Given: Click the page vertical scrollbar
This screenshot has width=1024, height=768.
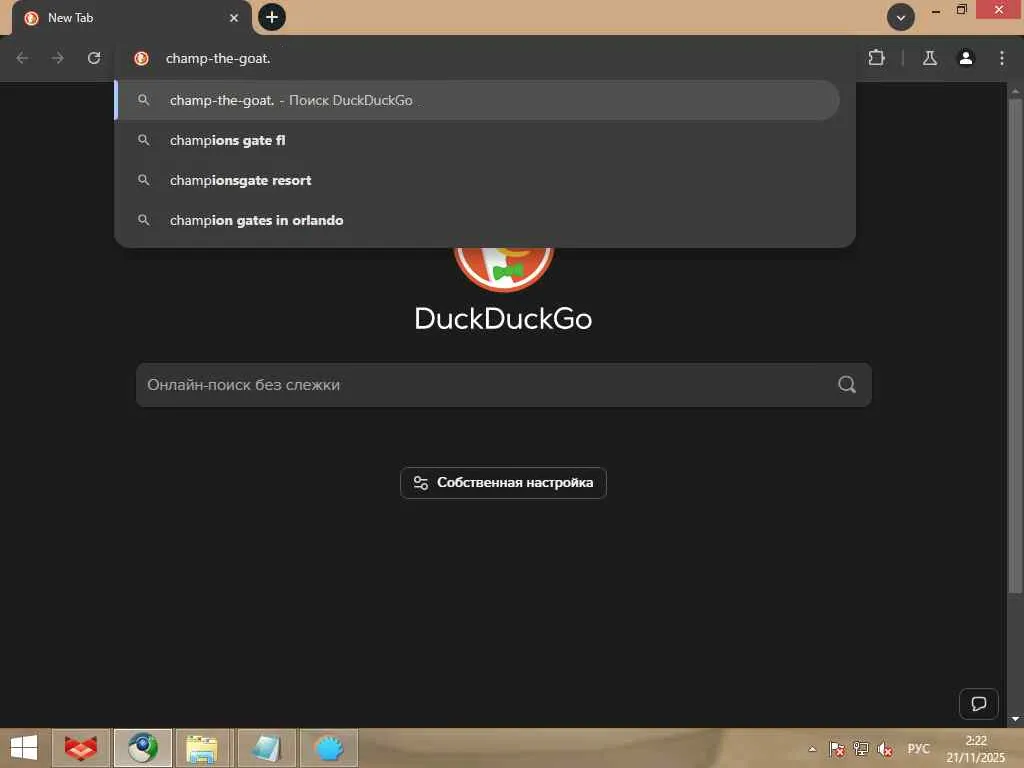Looking at the screenshot, I should click(1015, 346).
